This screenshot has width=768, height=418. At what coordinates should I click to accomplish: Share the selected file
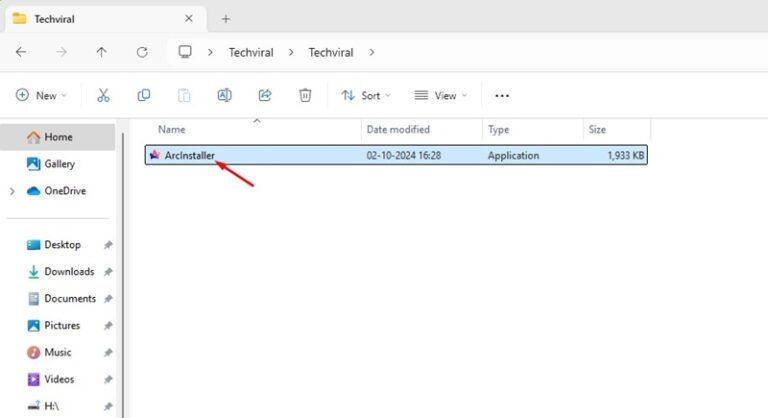[265, 95]
